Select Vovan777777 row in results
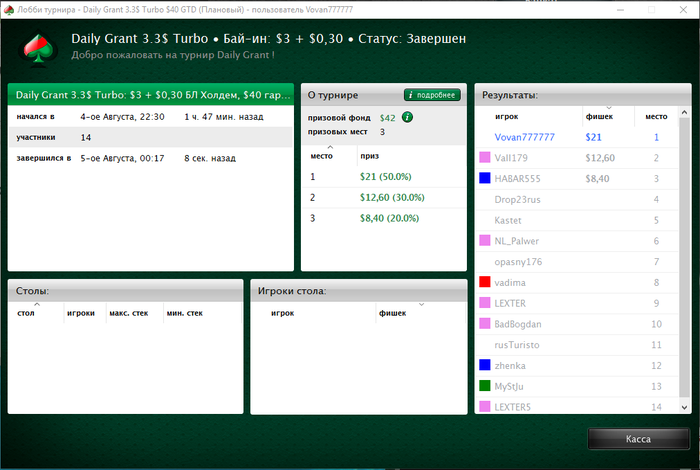This screenshot has height=470, width=700. click(577, 137)
